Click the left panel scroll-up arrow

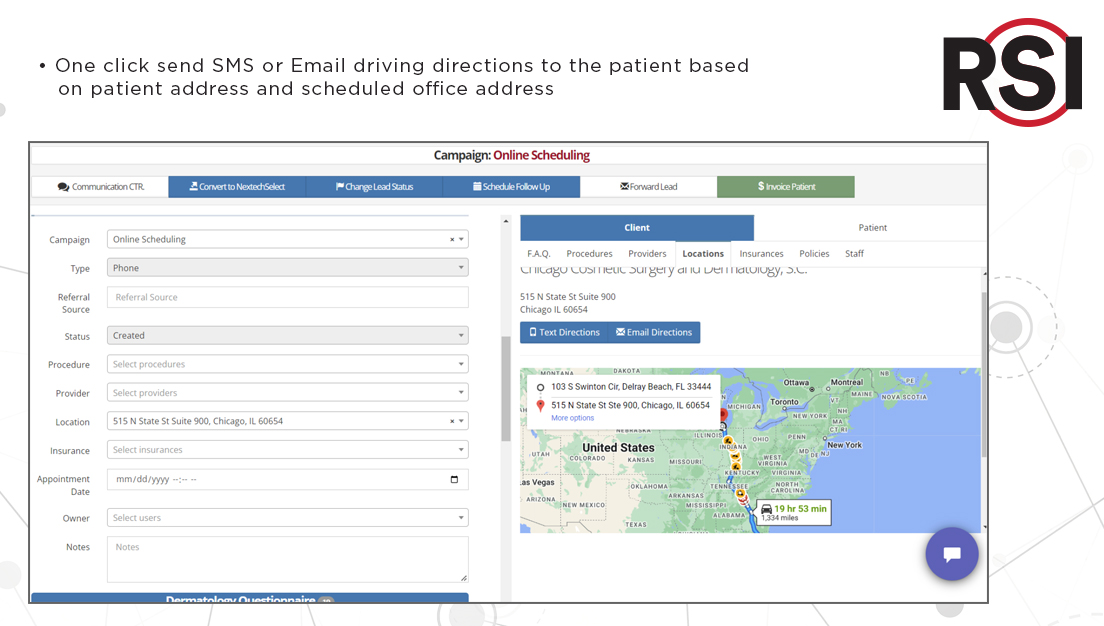click(506, 221)
